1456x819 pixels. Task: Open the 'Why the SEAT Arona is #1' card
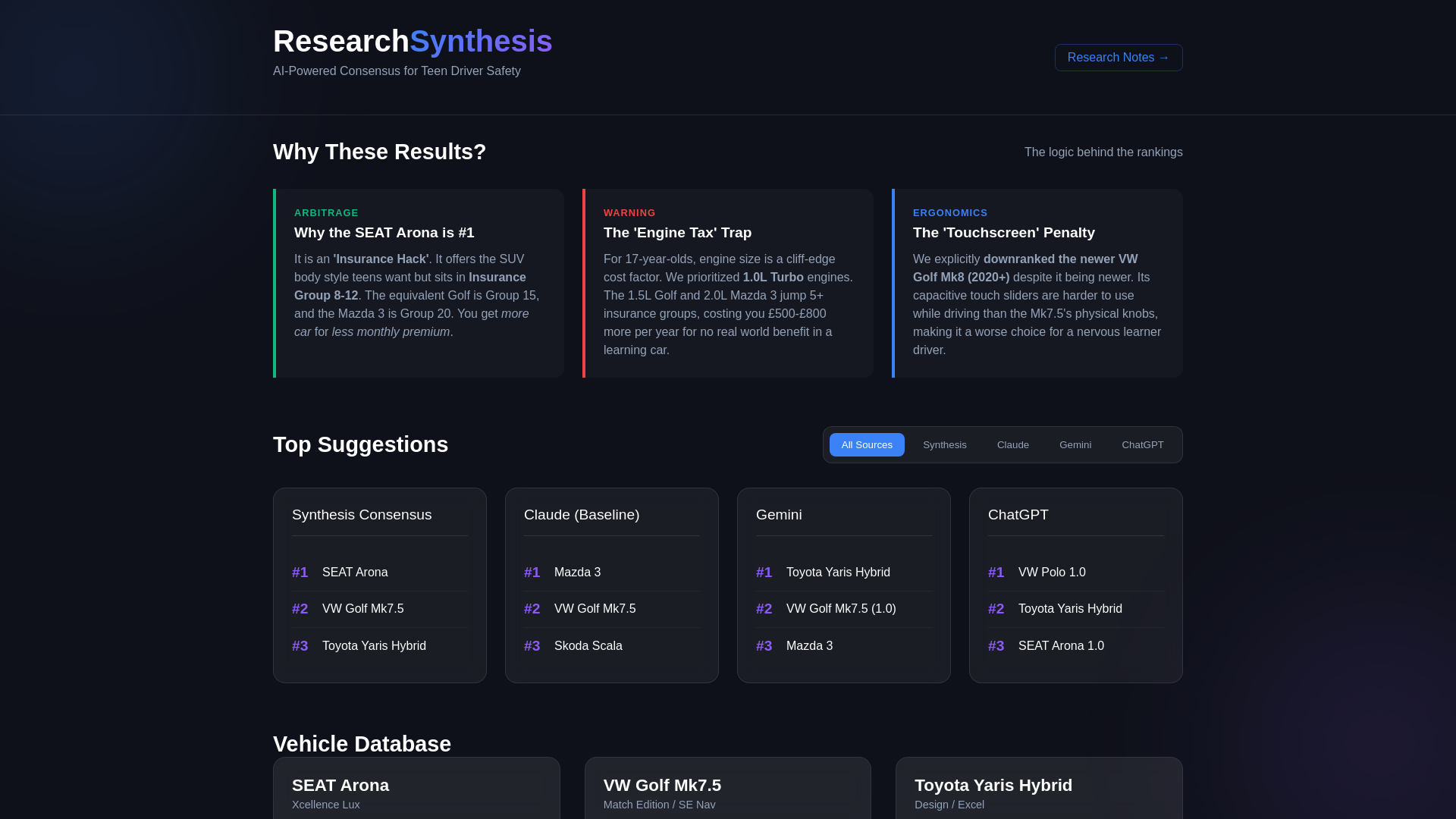[x=419, y=283]
